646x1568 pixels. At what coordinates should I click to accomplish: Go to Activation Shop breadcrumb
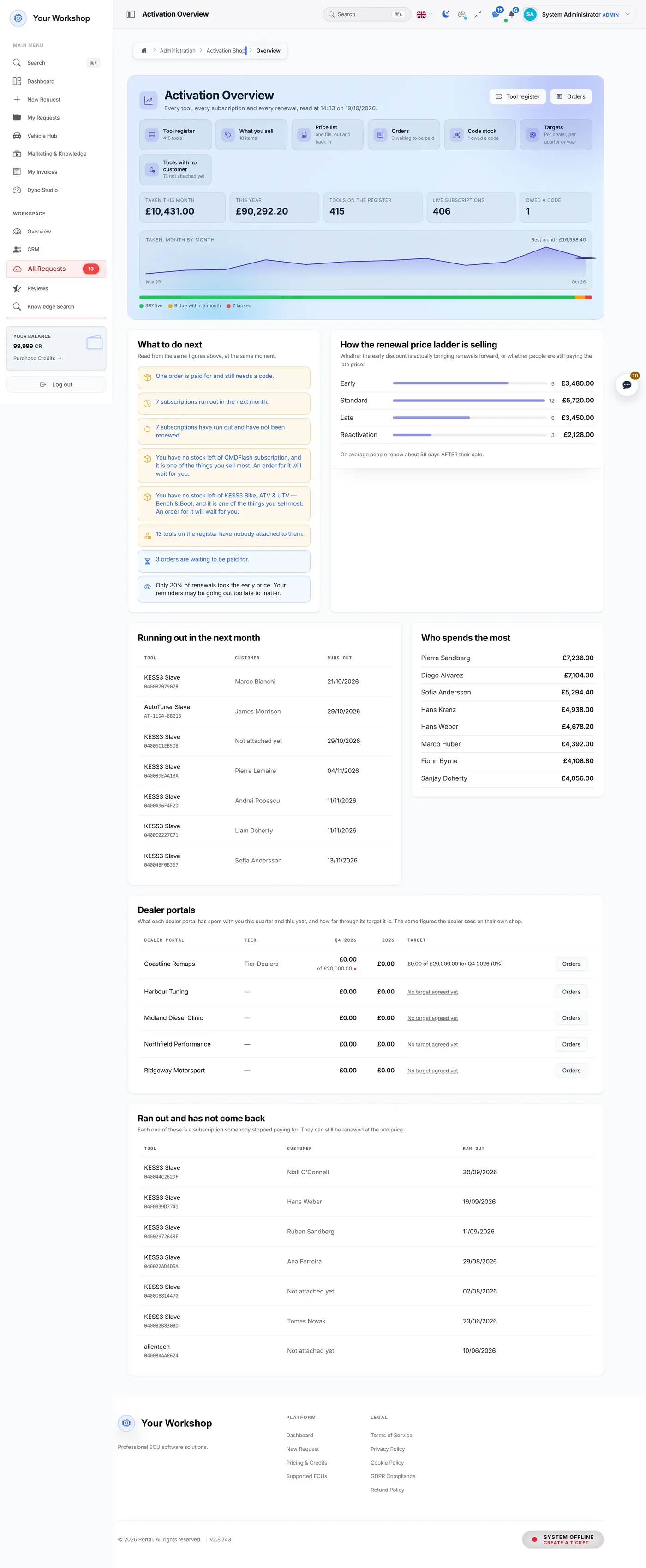click(226, 50)
